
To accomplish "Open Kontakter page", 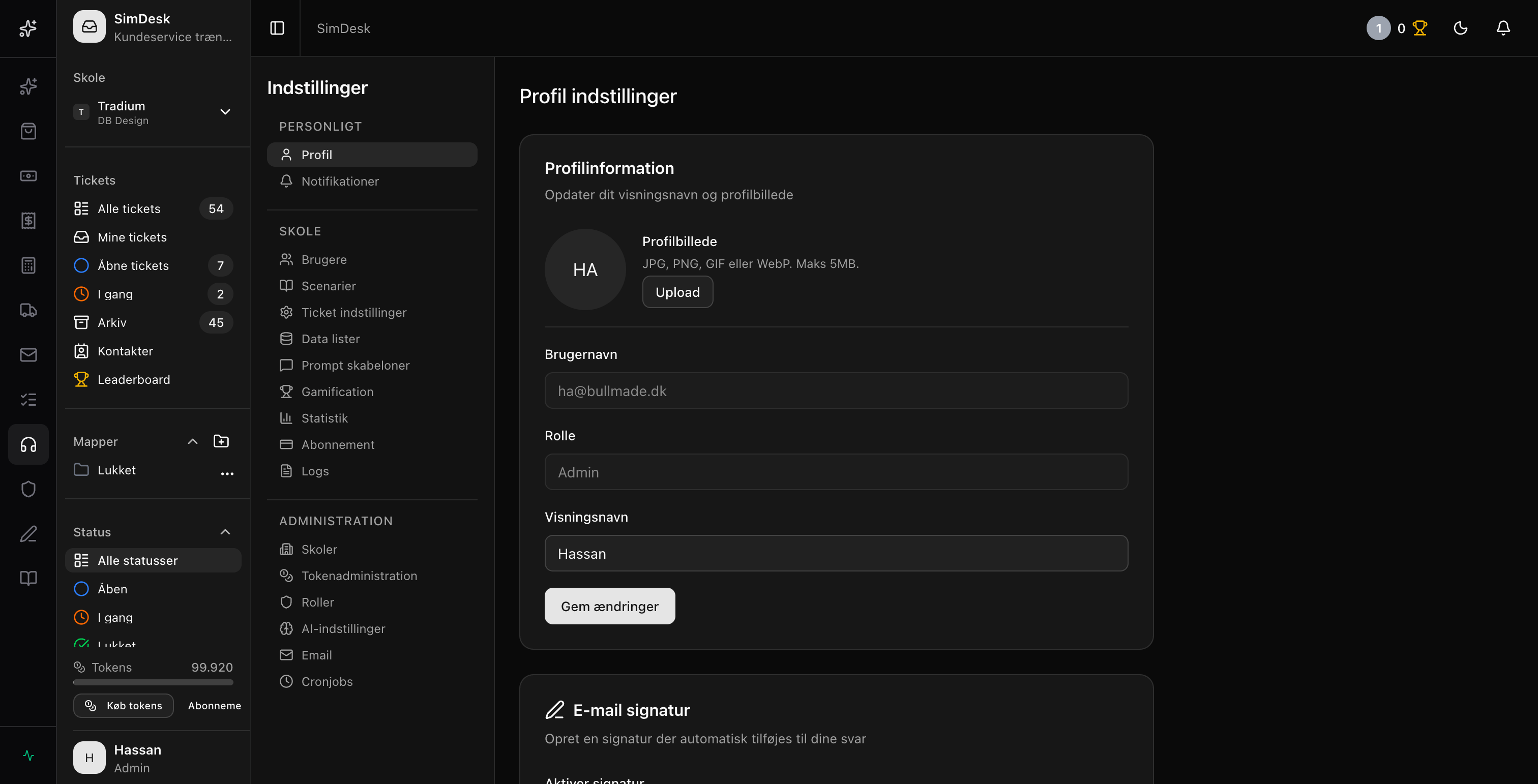I will click(153, 351).
